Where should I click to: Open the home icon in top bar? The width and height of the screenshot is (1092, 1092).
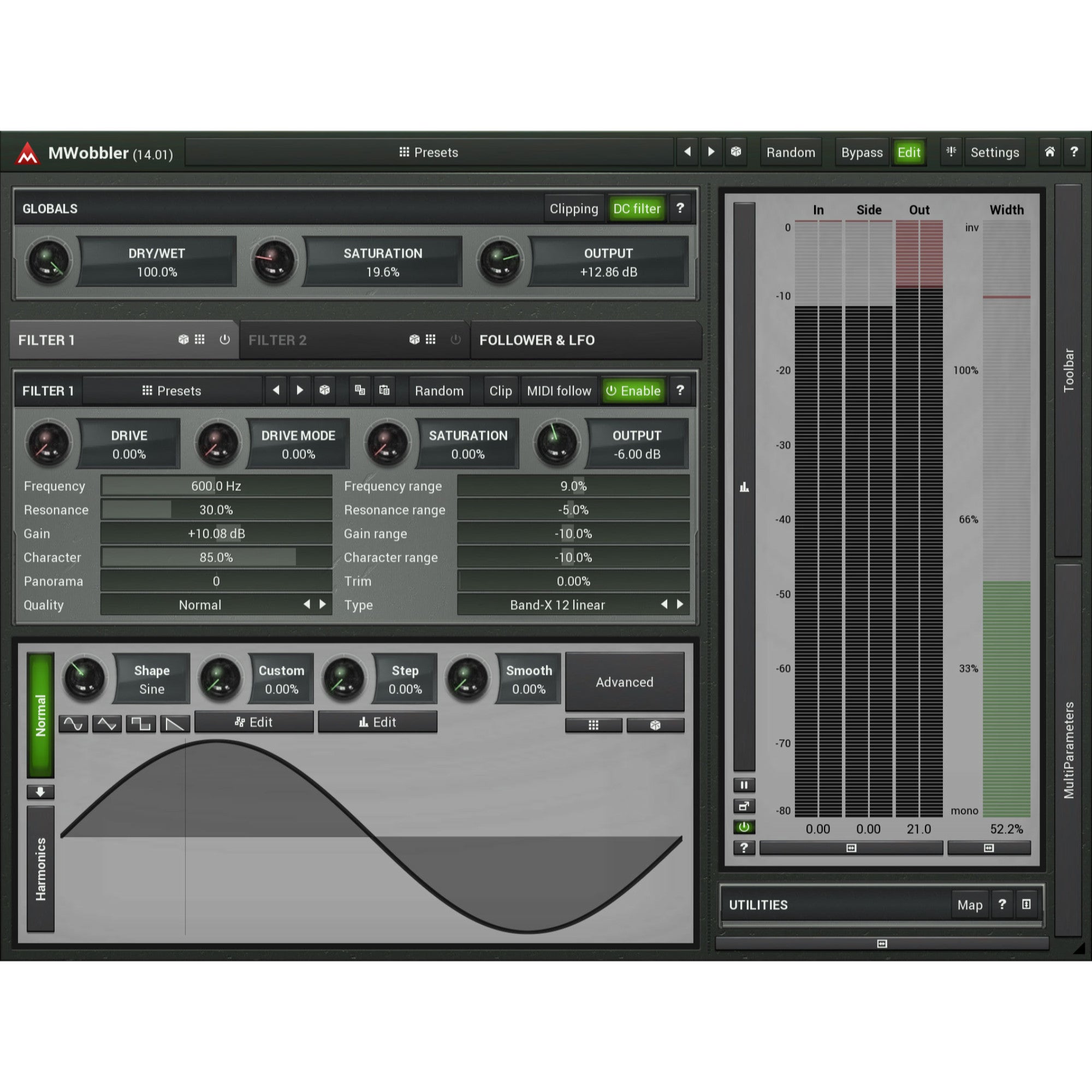(x=1049, y=152)
